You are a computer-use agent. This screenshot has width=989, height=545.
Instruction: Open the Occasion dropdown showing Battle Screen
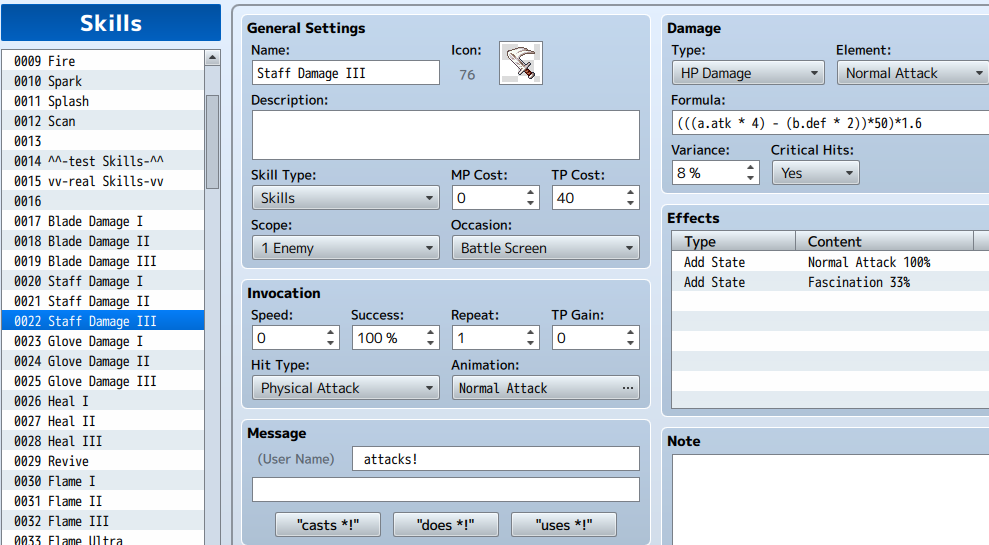coord(546,248)
